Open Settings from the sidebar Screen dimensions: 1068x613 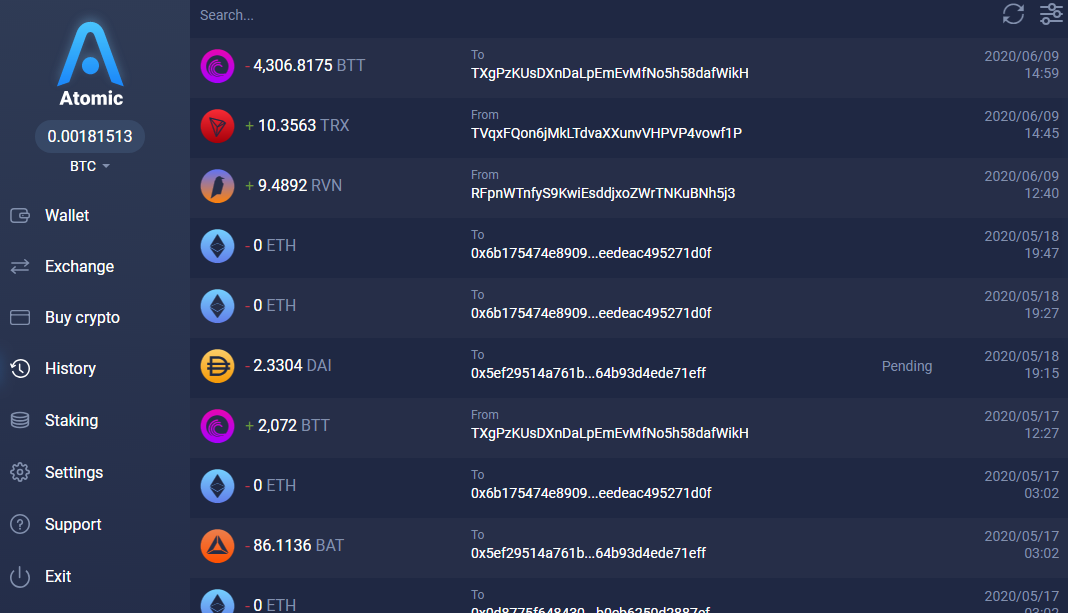pyautogui.click(x=74, y=472)
